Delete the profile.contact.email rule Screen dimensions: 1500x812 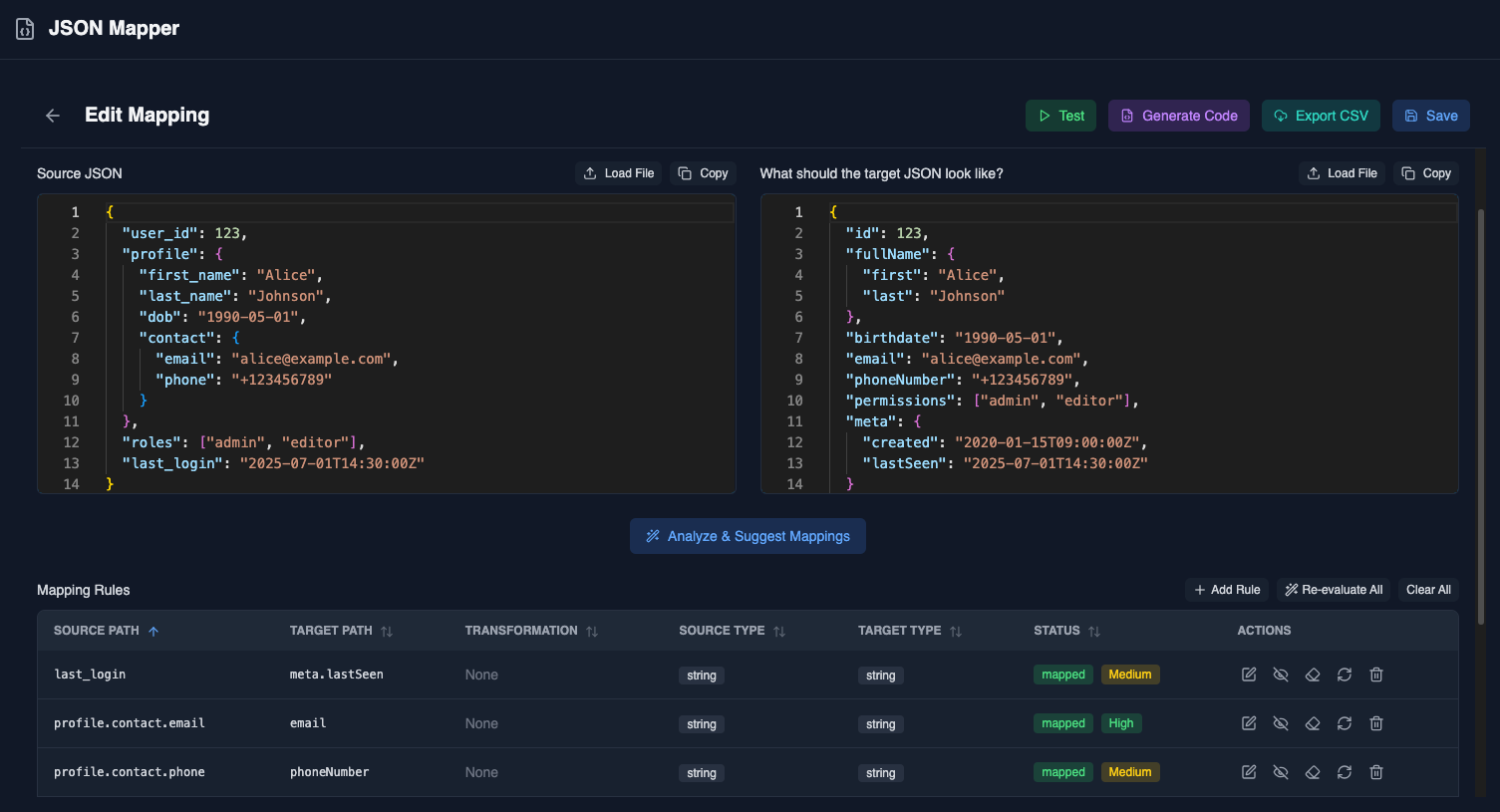tap(1376, 723)
